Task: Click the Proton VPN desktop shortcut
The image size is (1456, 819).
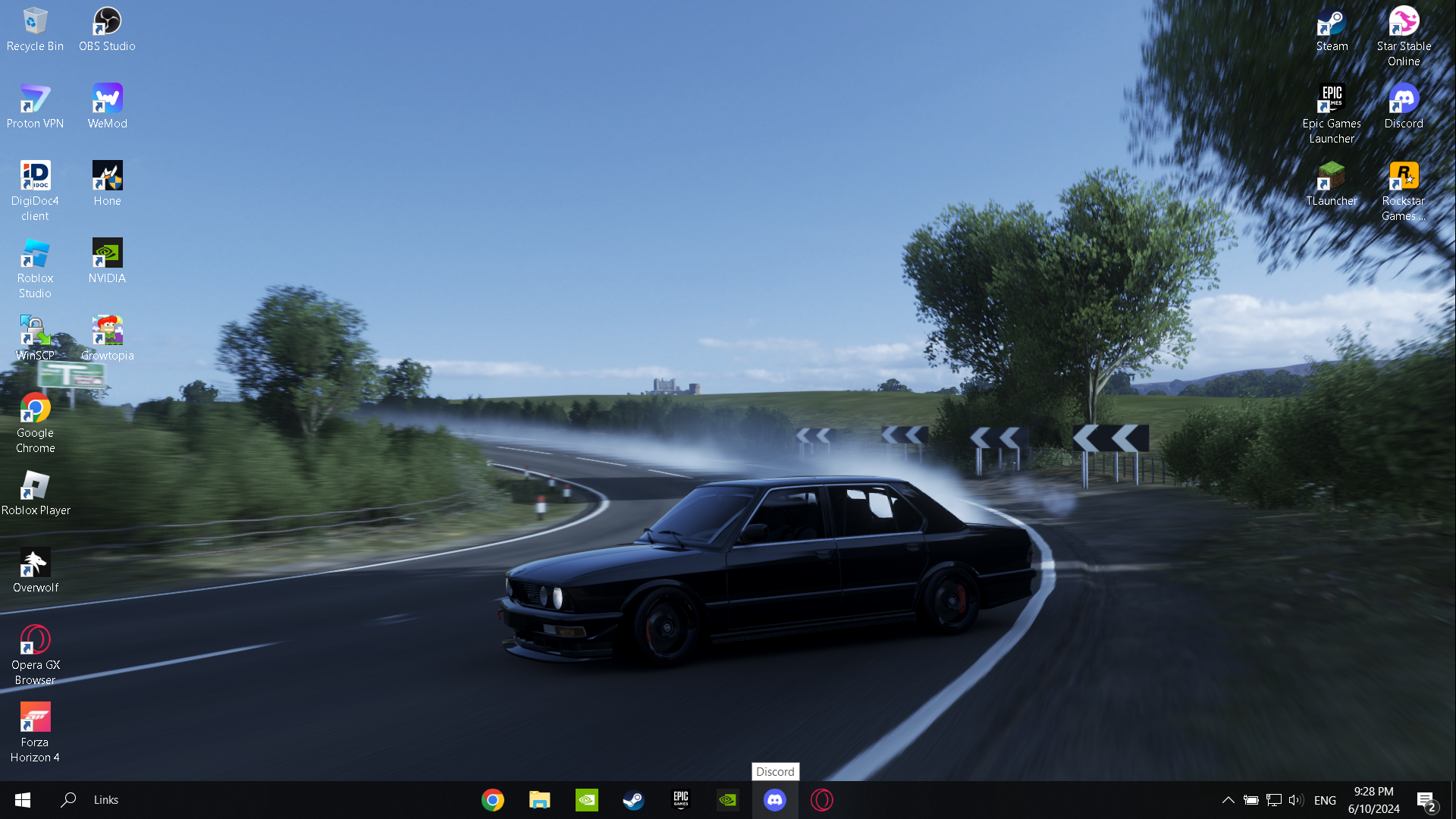Action: 35,106
